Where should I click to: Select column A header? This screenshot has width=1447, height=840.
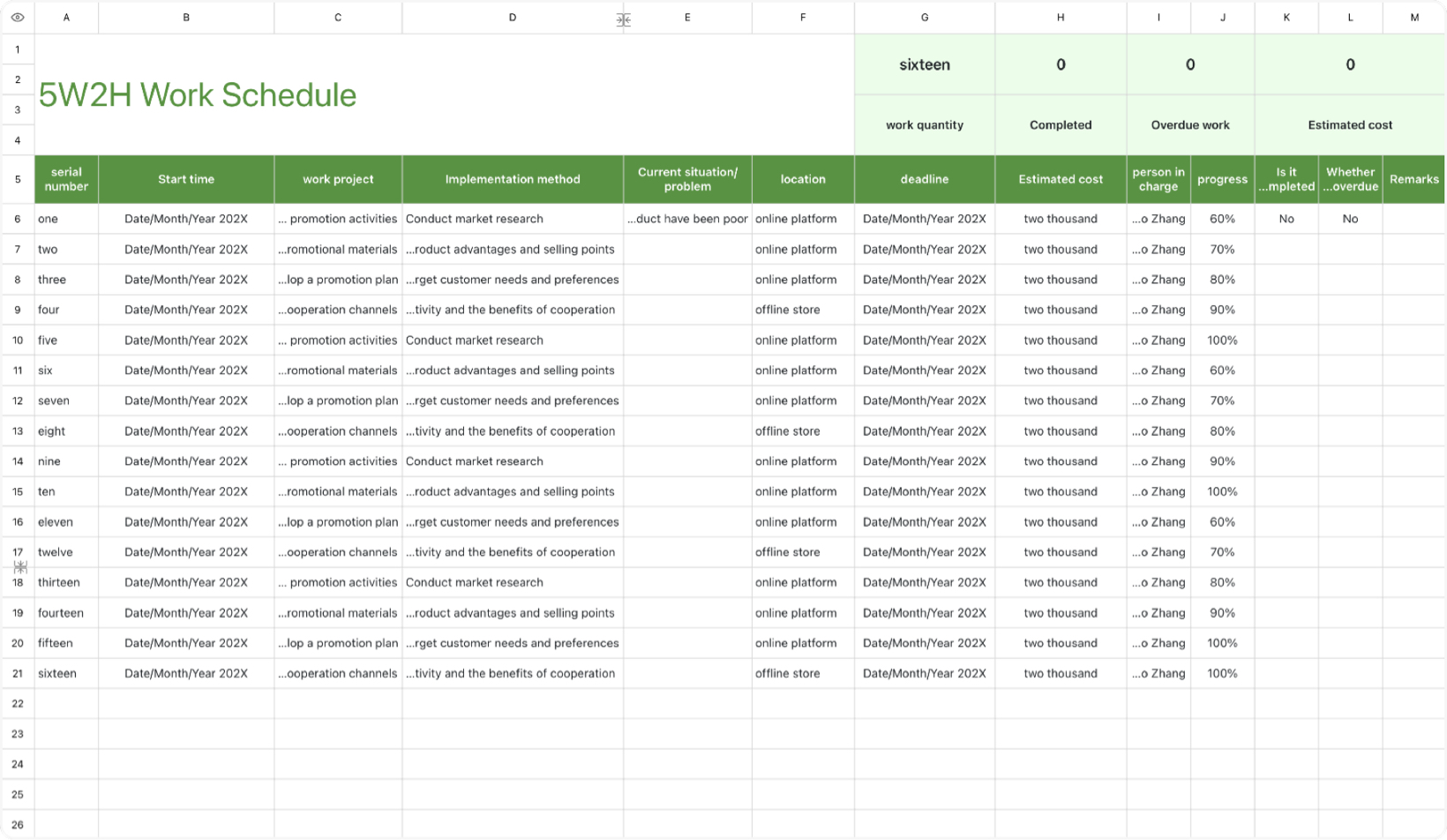(x=66, y=17)
